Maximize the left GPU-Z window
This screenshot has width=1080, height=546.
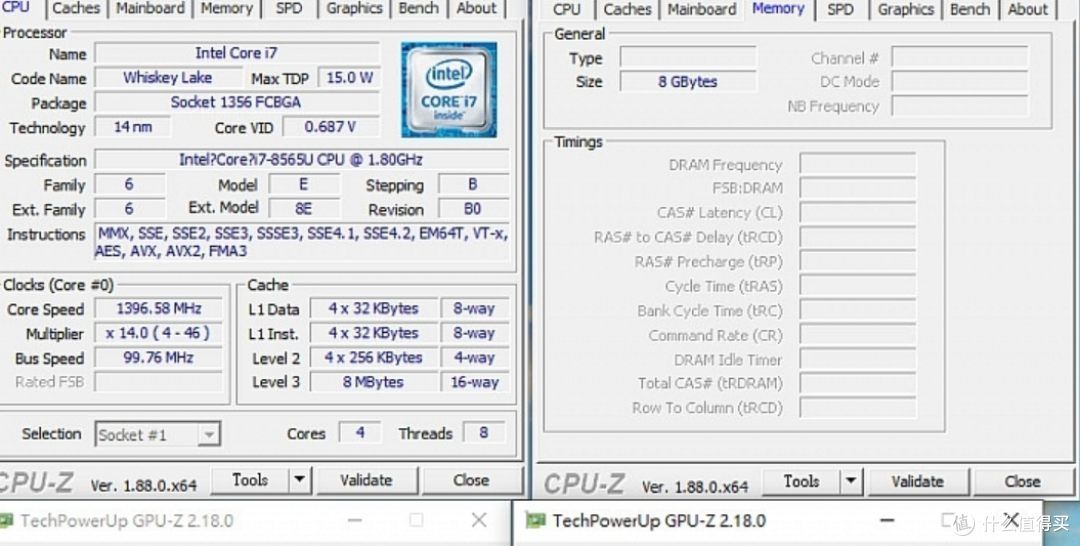click(416, 520)
